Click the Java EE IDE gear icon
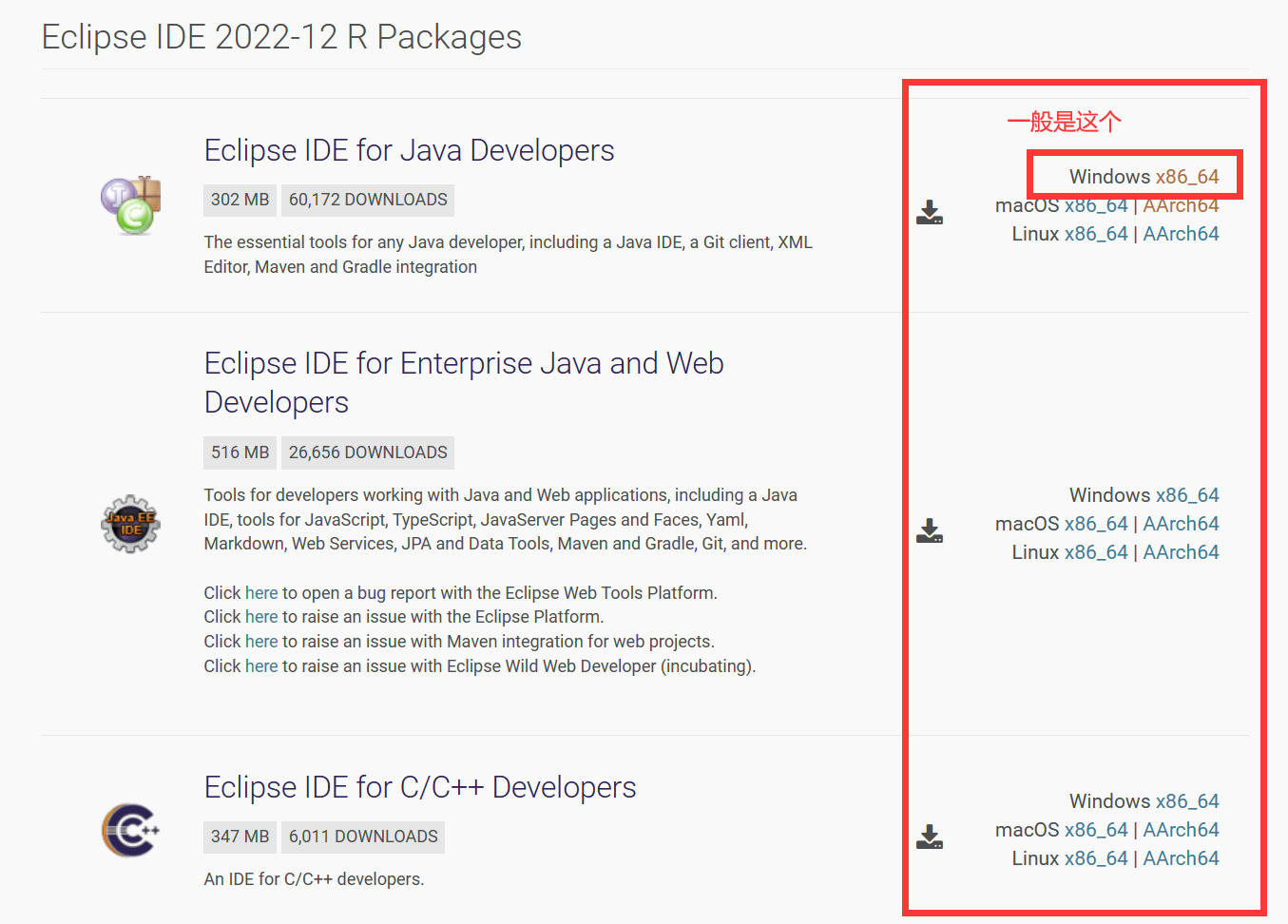 (x=131, y=524)
